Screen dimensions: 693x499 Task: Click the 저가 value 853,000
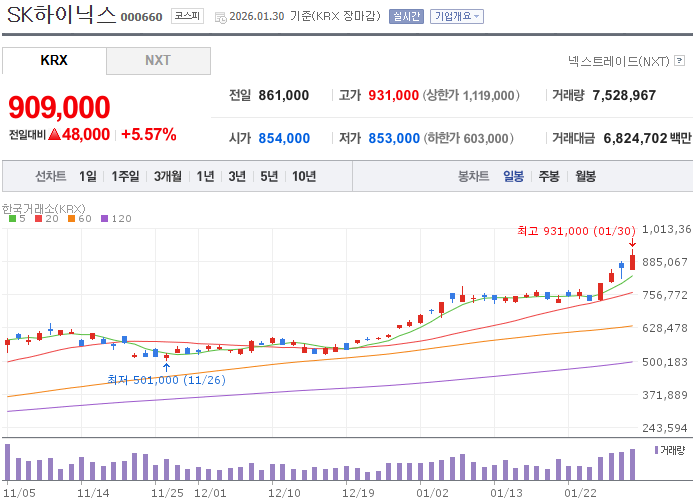pyautogui.click(x=394, y=138)
